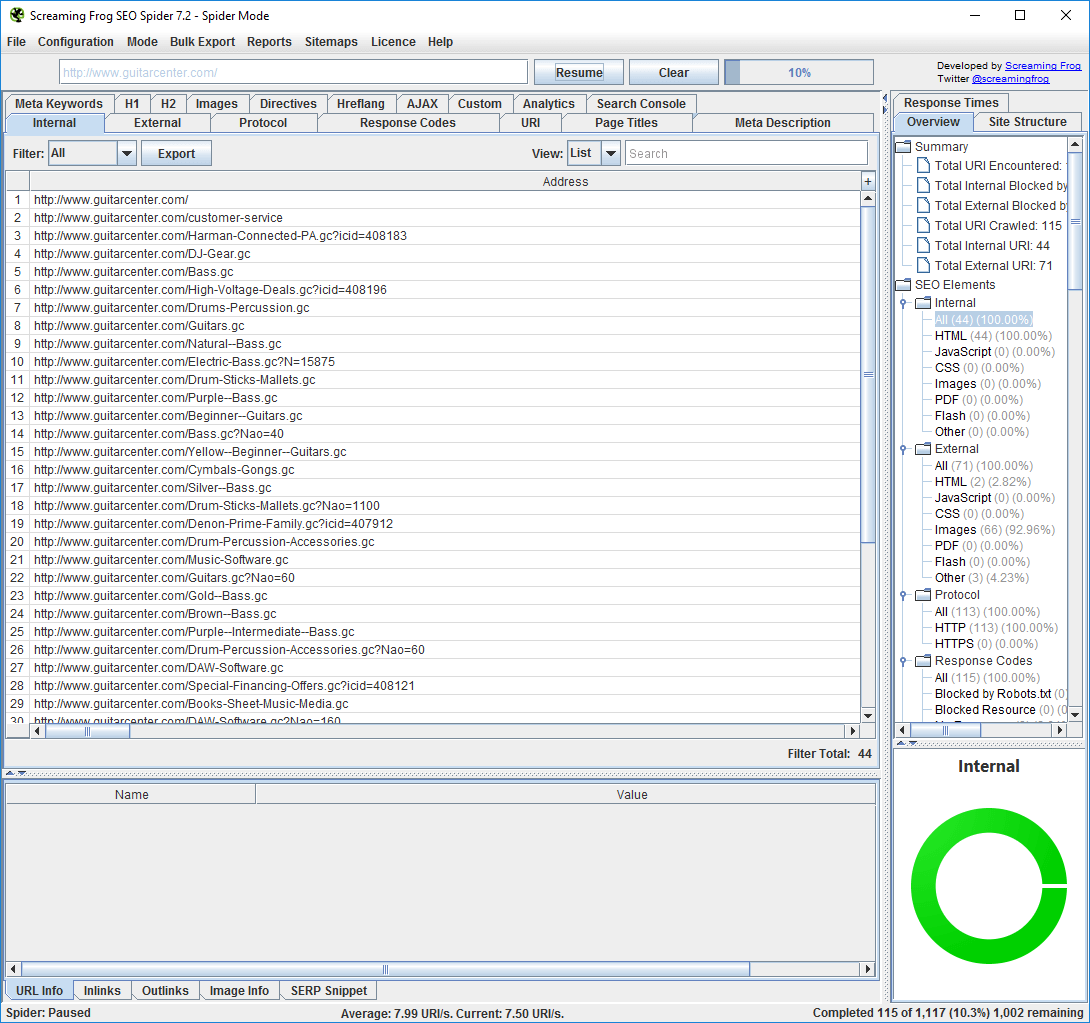Open the Meta Description tab
1090x1023 pixels.
783,123
